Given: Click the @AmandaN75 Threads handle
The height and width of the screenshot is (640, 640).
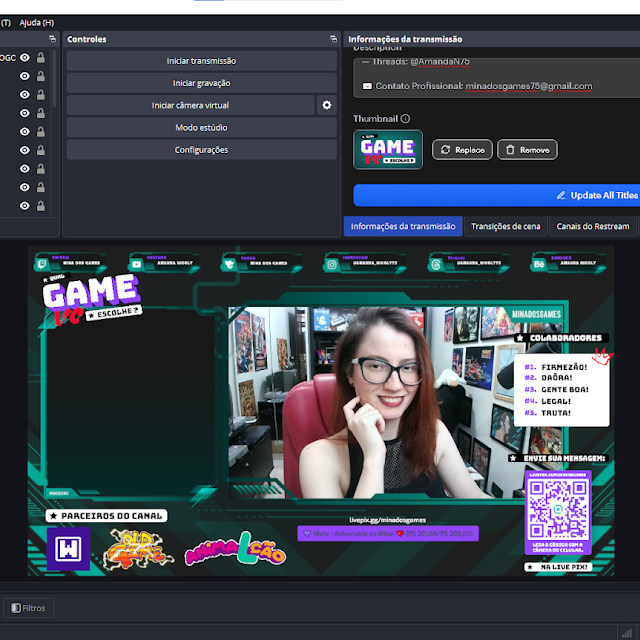Looking at the screenshot, I should click(x=440, y=62).
